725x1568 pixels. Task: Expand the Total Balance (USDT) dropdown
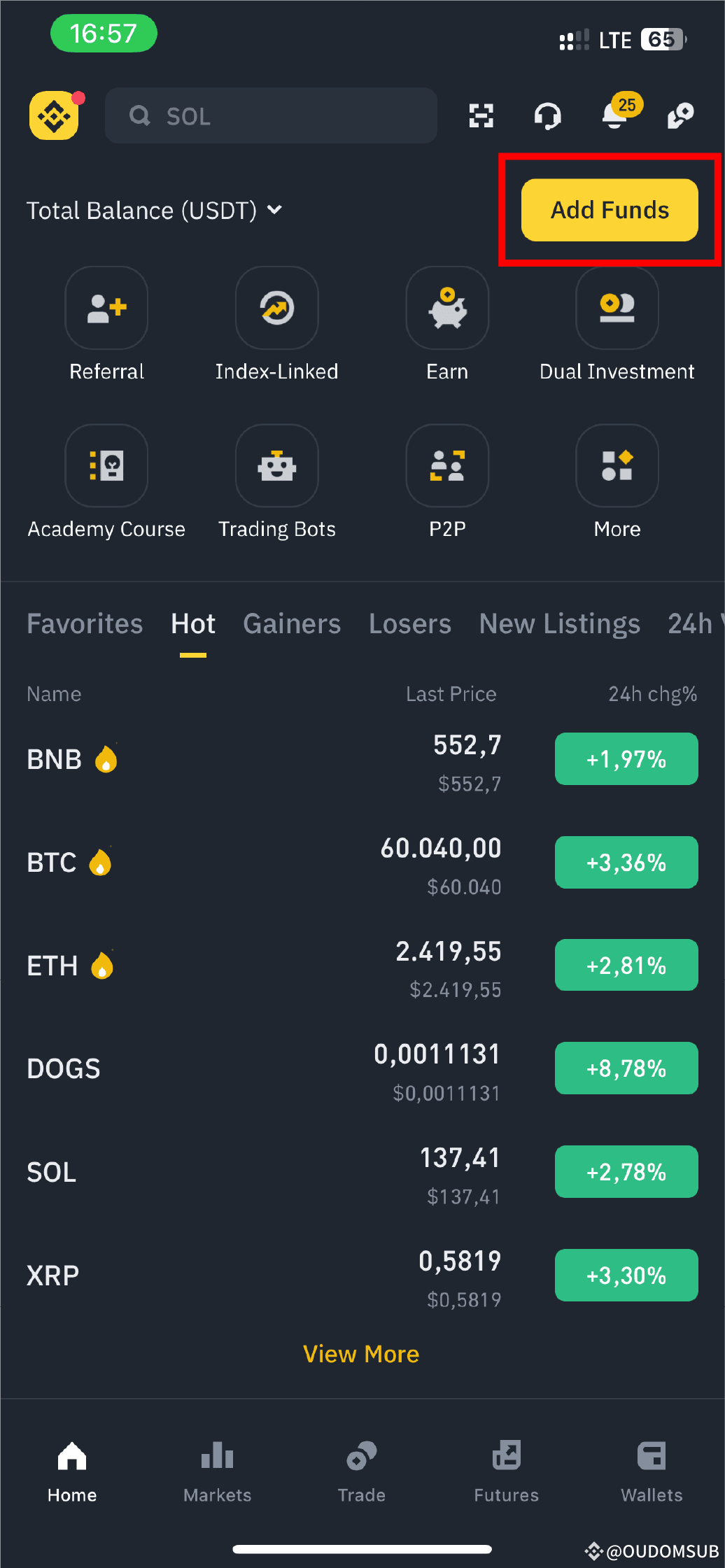(275, 210)
